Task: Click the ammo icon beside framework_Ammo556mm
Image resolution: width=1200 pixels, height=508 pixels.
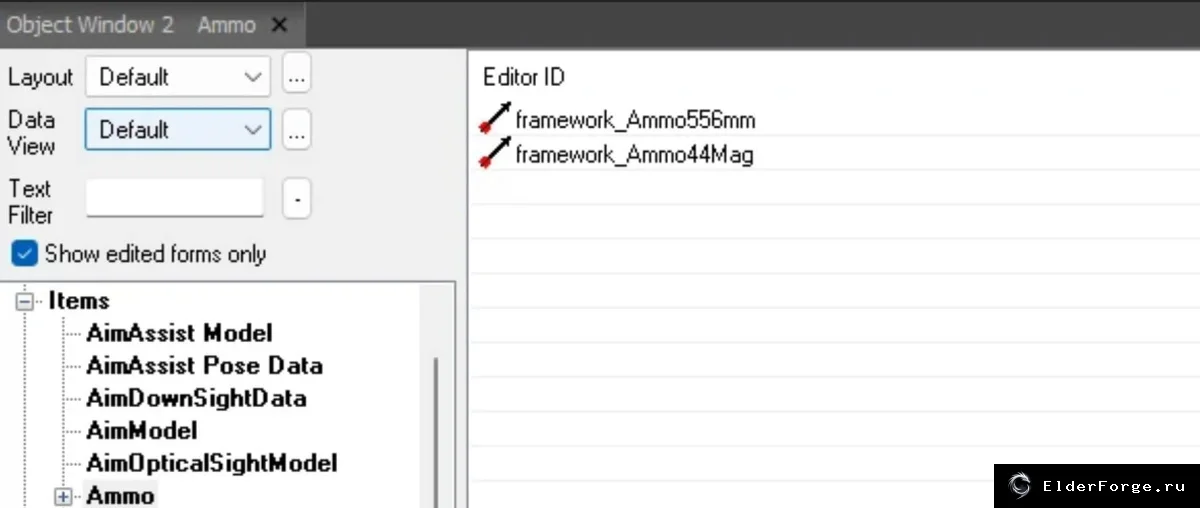Action: tap(496, 118)
